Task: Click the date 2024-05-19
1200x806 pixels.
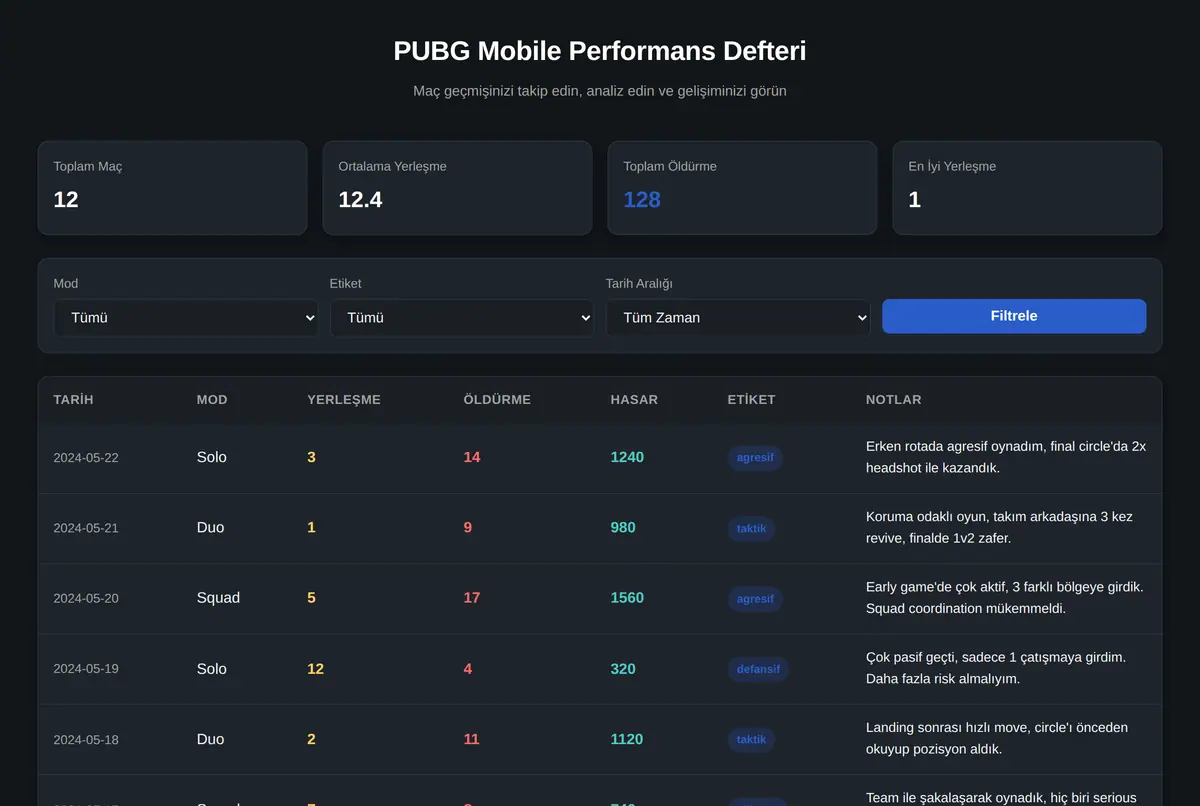Action: point(86,669)
